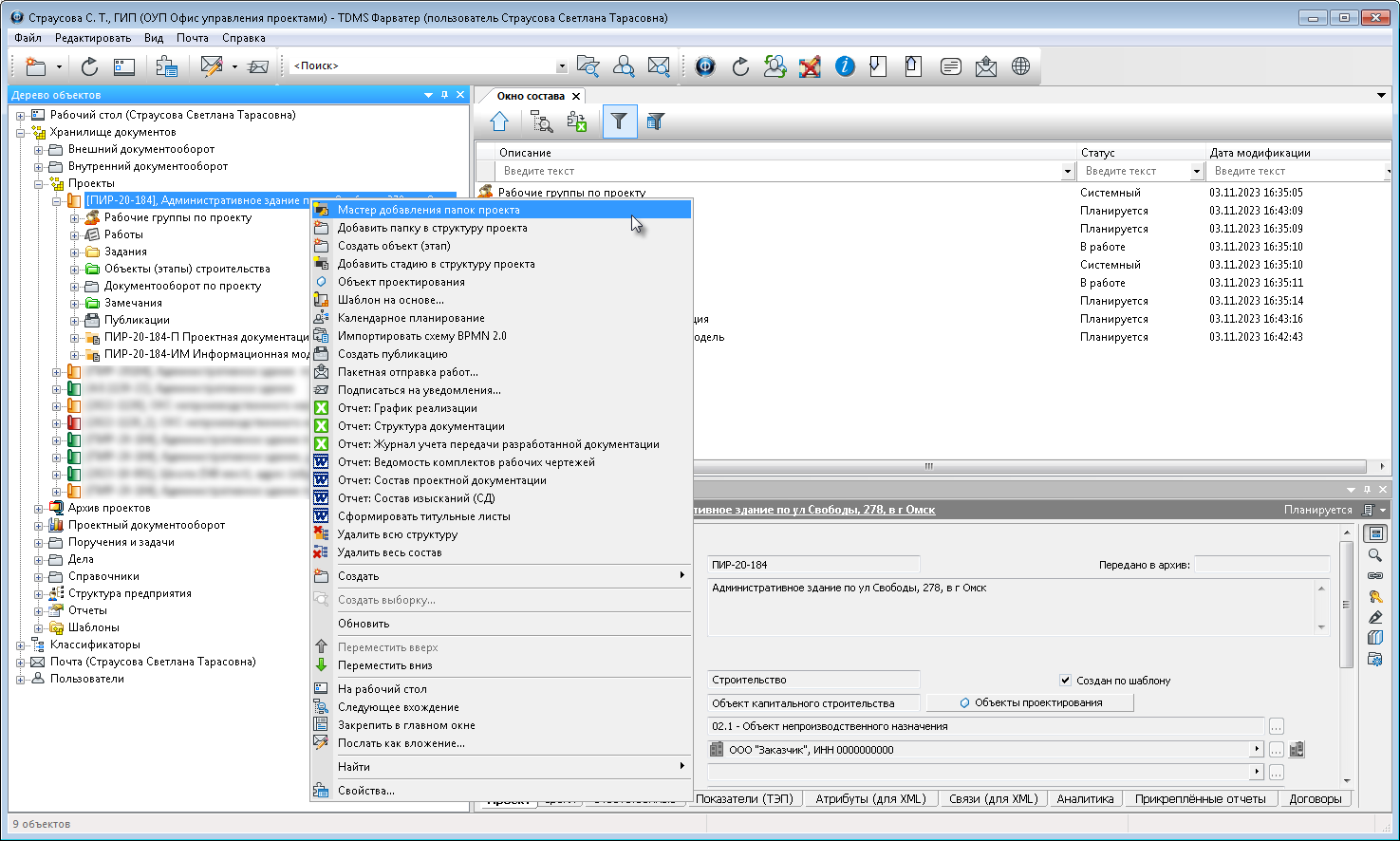Click the refresh icon in main toolbar

pyautogui.click(x=89, y=66)
